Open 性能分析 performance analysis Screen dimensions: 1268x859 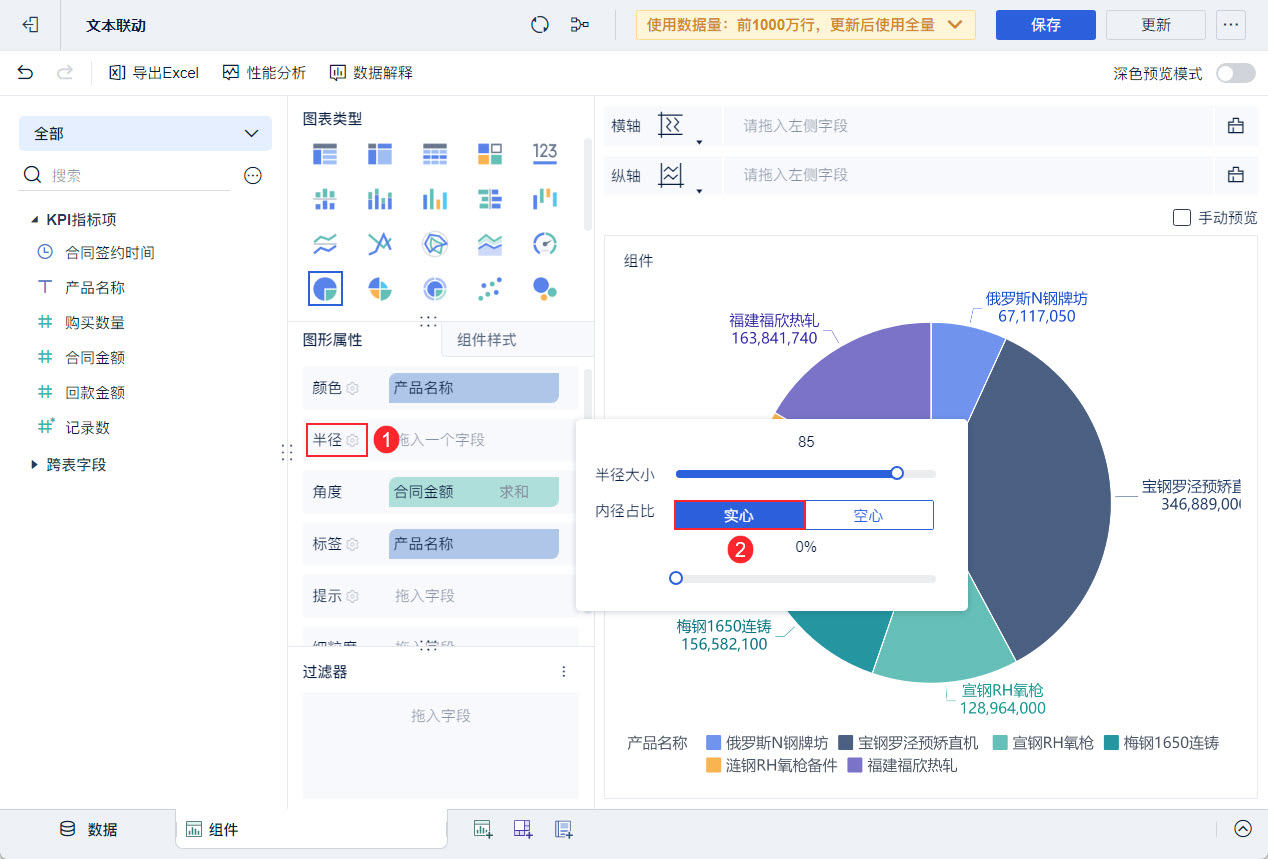pos(265,73)
